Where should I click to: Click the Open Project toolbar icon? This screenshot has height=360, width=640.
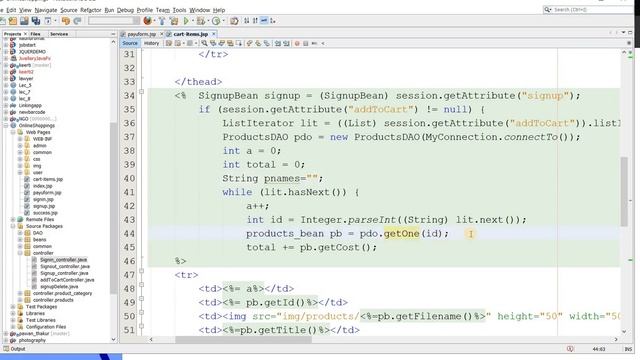(x=24, y=21)
